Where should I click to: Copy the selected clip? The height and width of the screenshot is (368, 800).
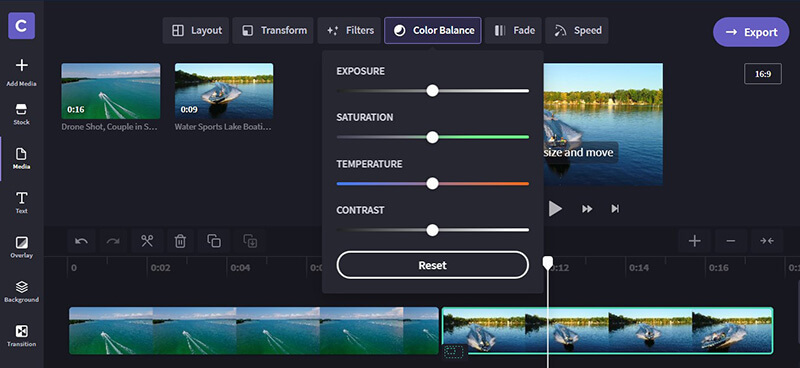click(x=213, y=241)
